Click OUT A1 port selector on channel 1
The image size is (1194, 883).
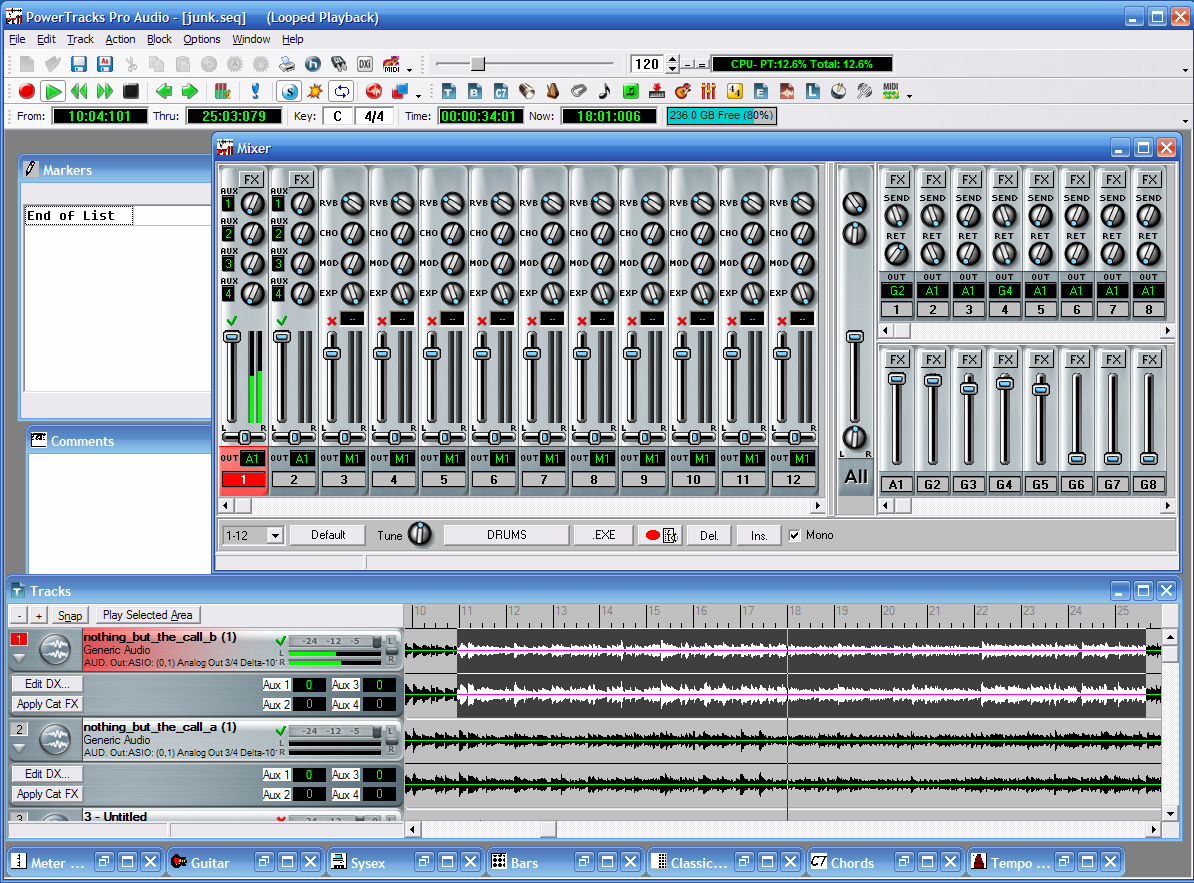click(x=253, y=458)
